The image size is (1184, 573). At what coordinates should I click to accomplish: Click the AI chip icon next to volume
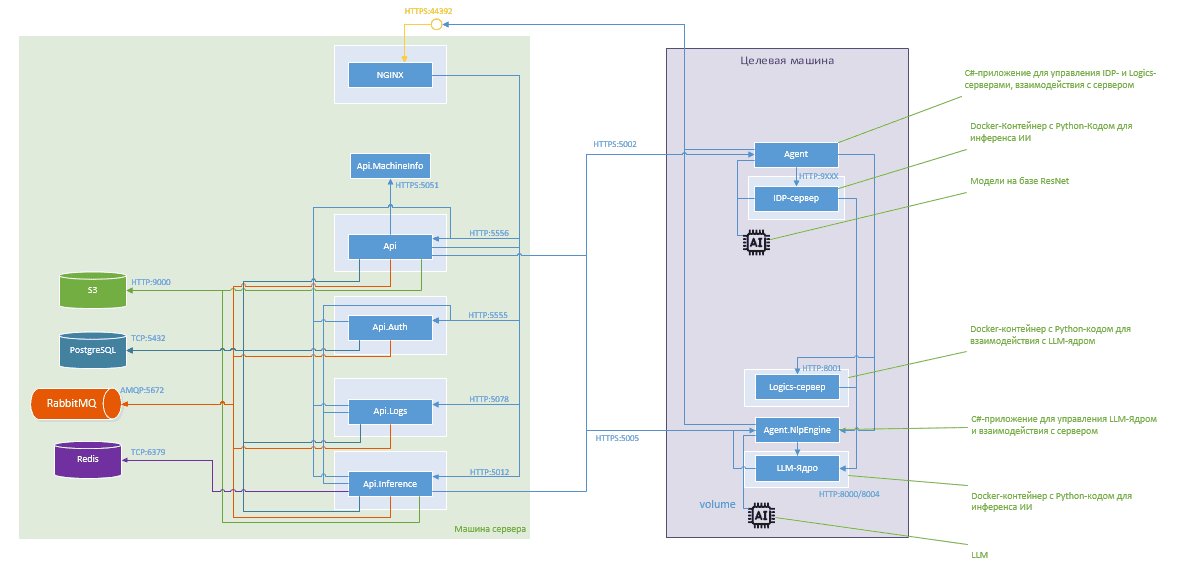[x=761, y=515]
